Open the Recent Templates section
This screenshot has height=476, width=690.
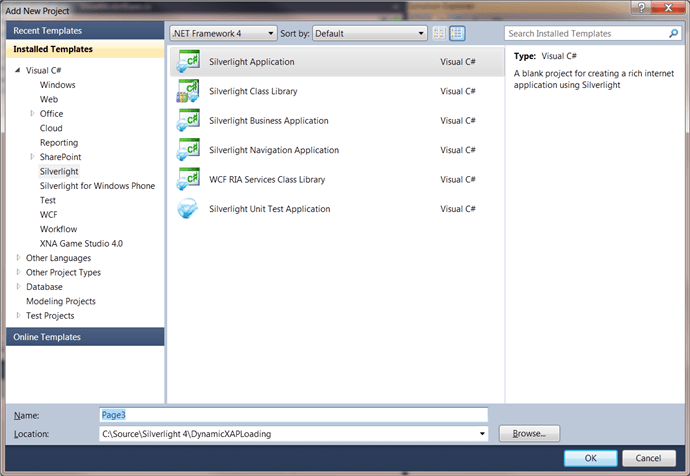click(x=85, y=31)
